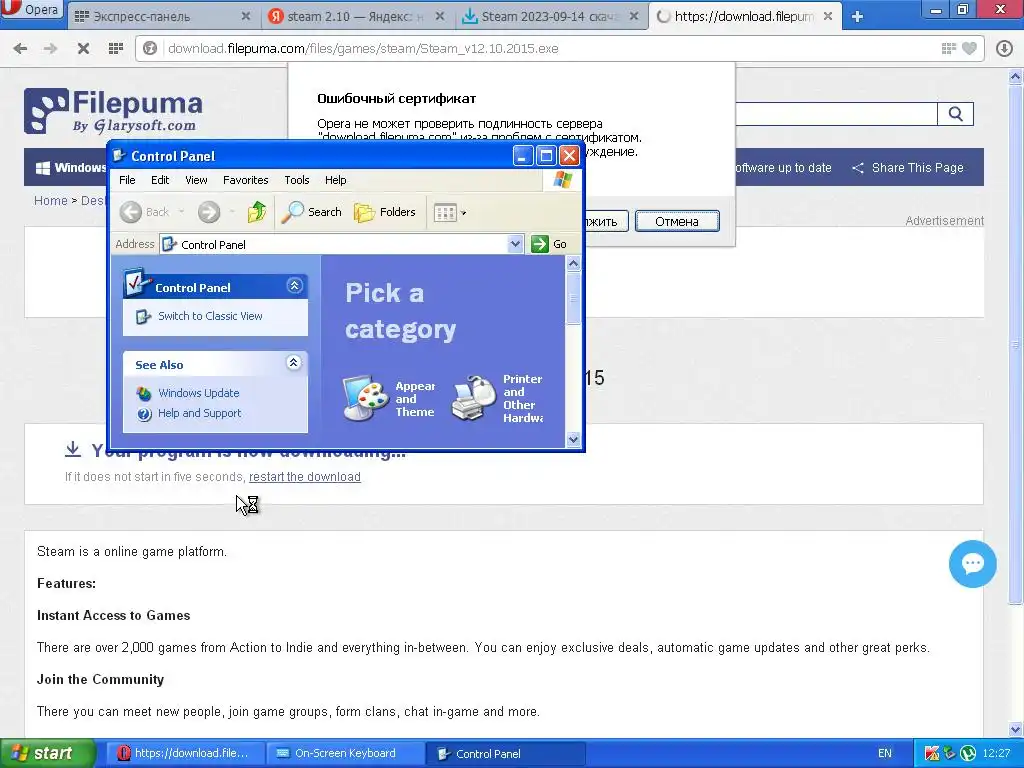Open the Edit menu in Control Panel
1024x768 pixels.
[160, 180]
